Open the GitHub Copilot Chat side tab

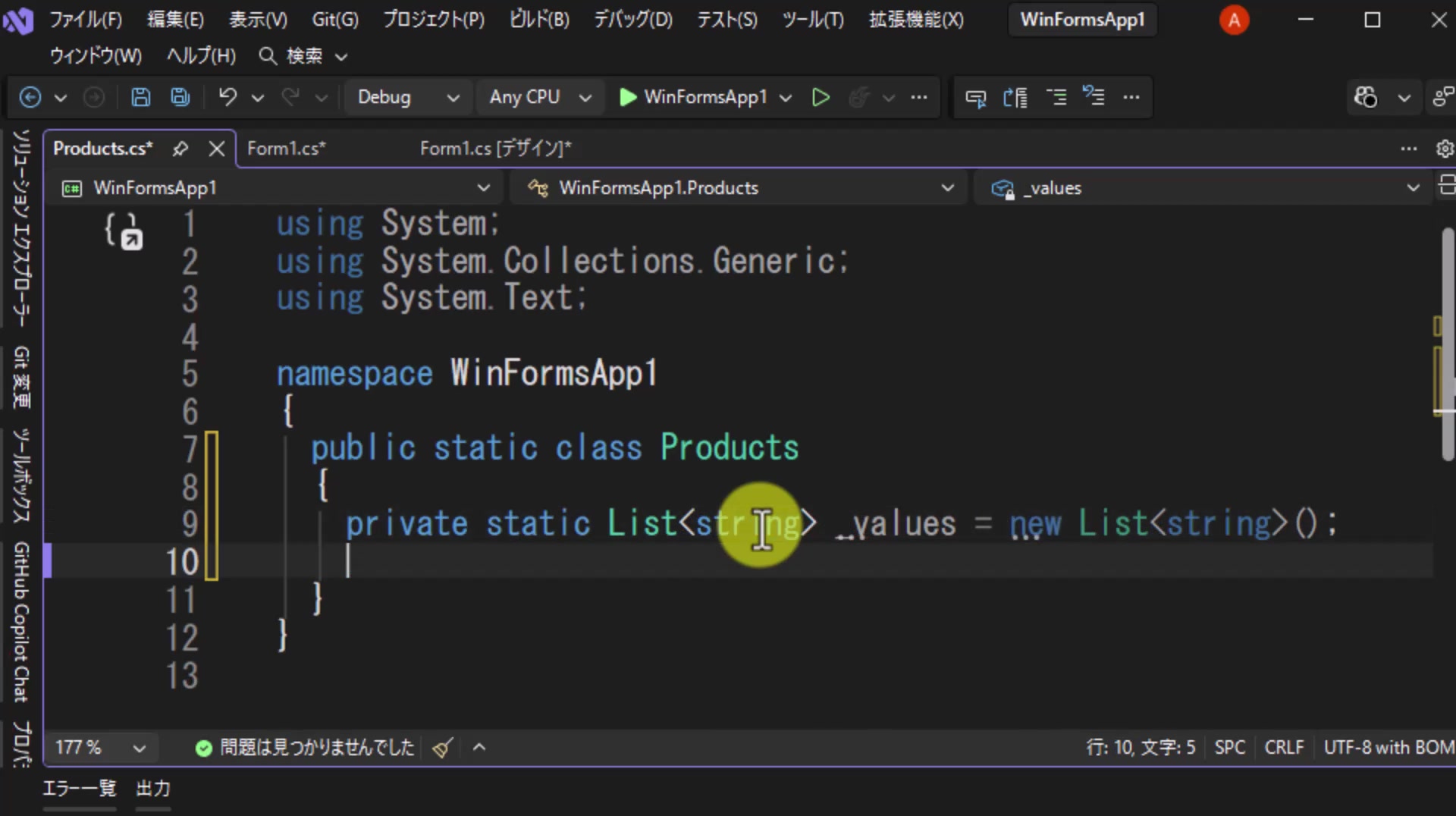21,622
